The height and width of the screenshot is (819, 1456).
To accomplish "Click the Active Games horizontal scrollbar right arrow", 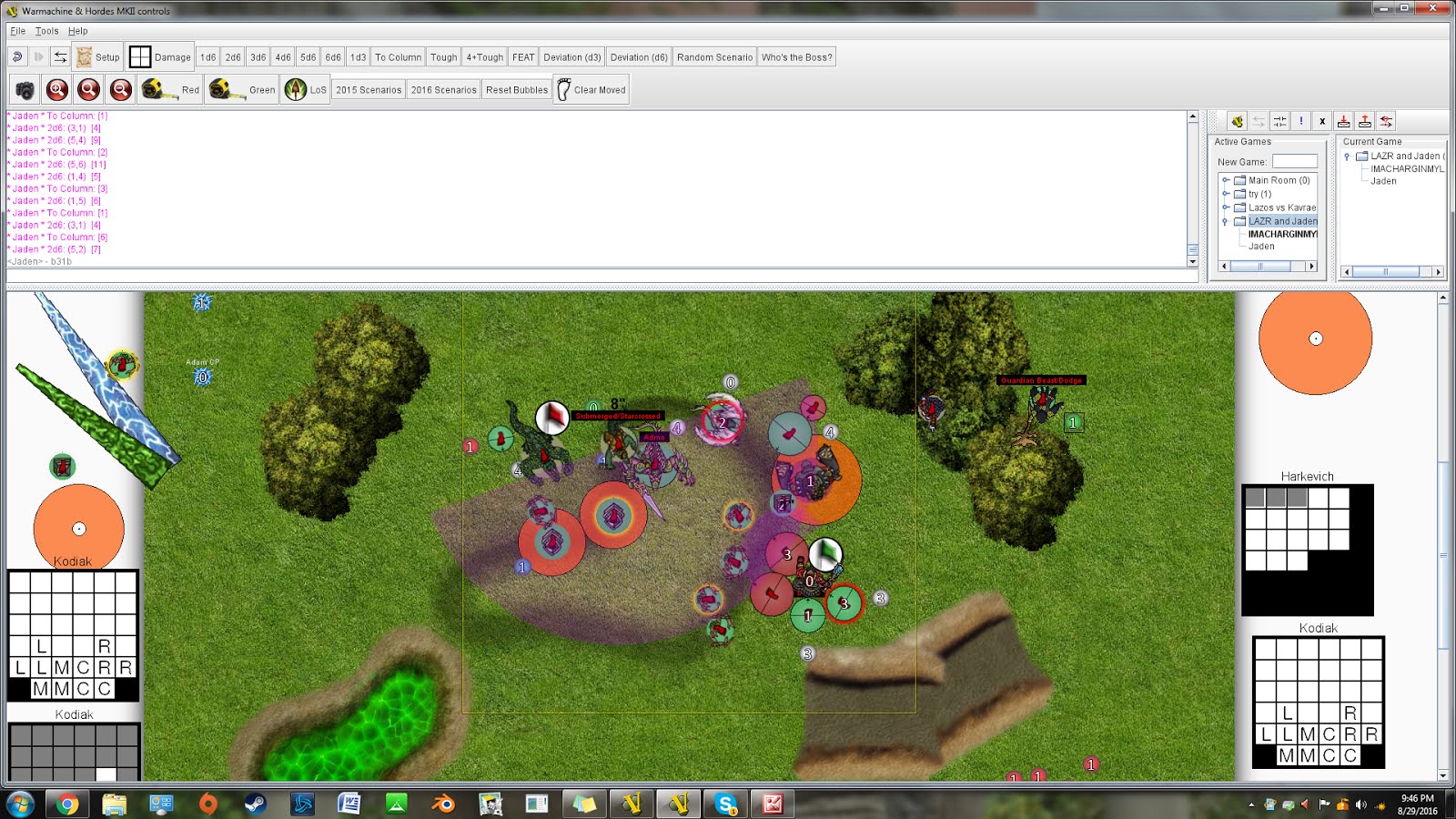I will pos(1311,267).
